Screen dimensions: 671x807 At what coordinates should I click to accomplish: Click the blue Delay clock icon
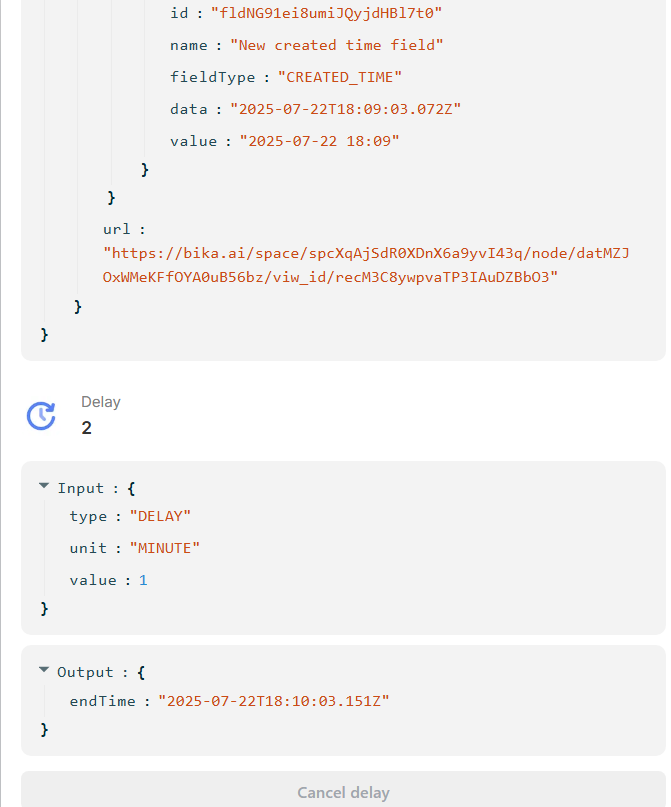(41, 415)
